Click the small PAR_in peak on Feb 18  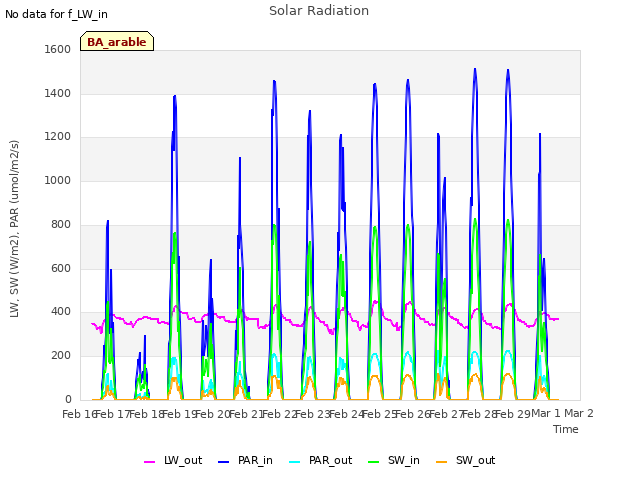coord(144,336)
